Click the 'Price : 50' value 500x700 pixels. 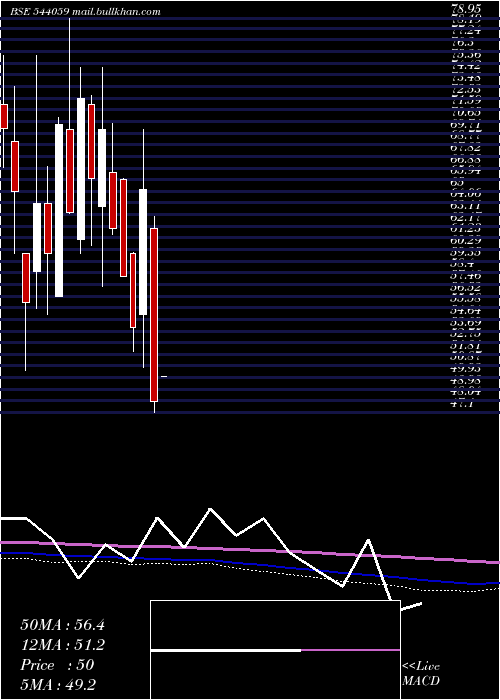(x=57, y=665)
